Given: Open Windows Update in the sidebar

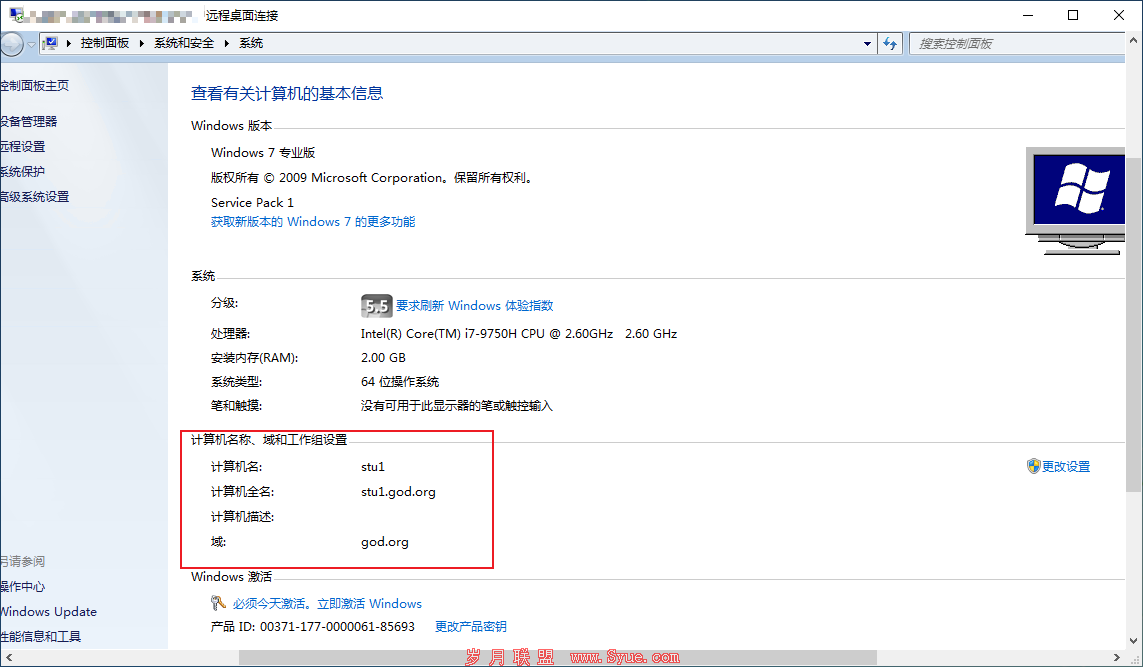Looking at the screenshot, I should point(48,612).
